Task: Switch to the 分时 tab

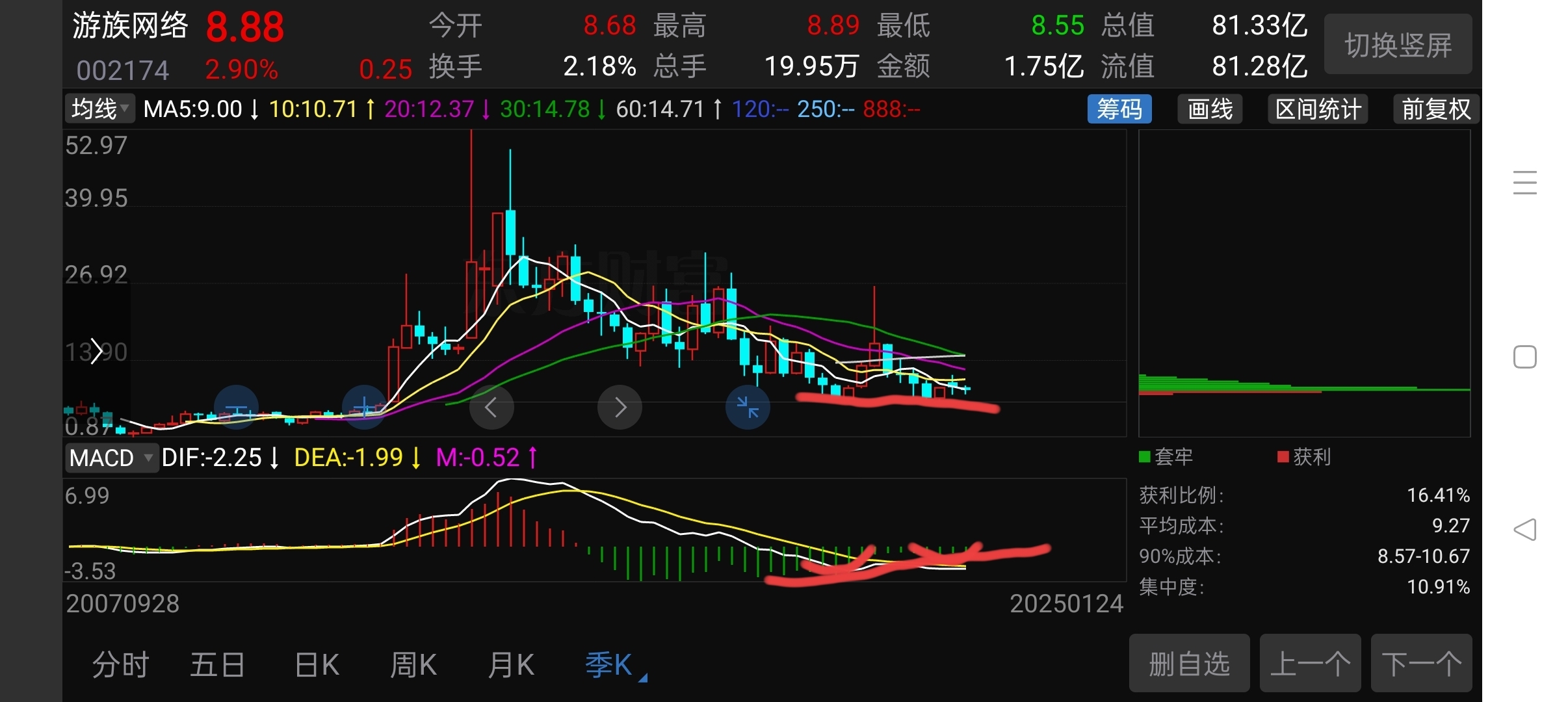Action: coord(120,664)
